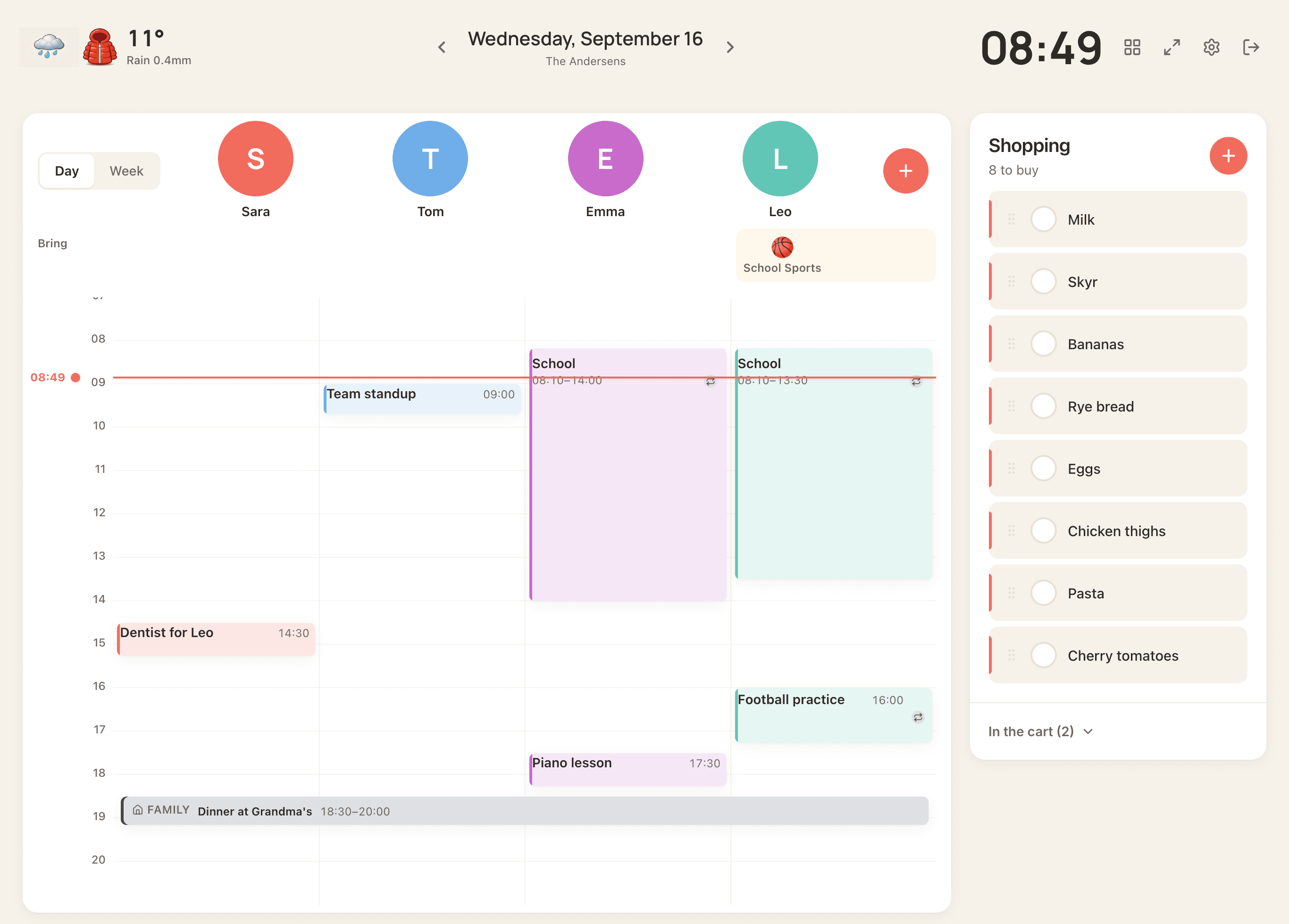Mark Rye bread as bought
Image resolution: width=1289 pixels, height=924 pixels.
coord(1044,406)
